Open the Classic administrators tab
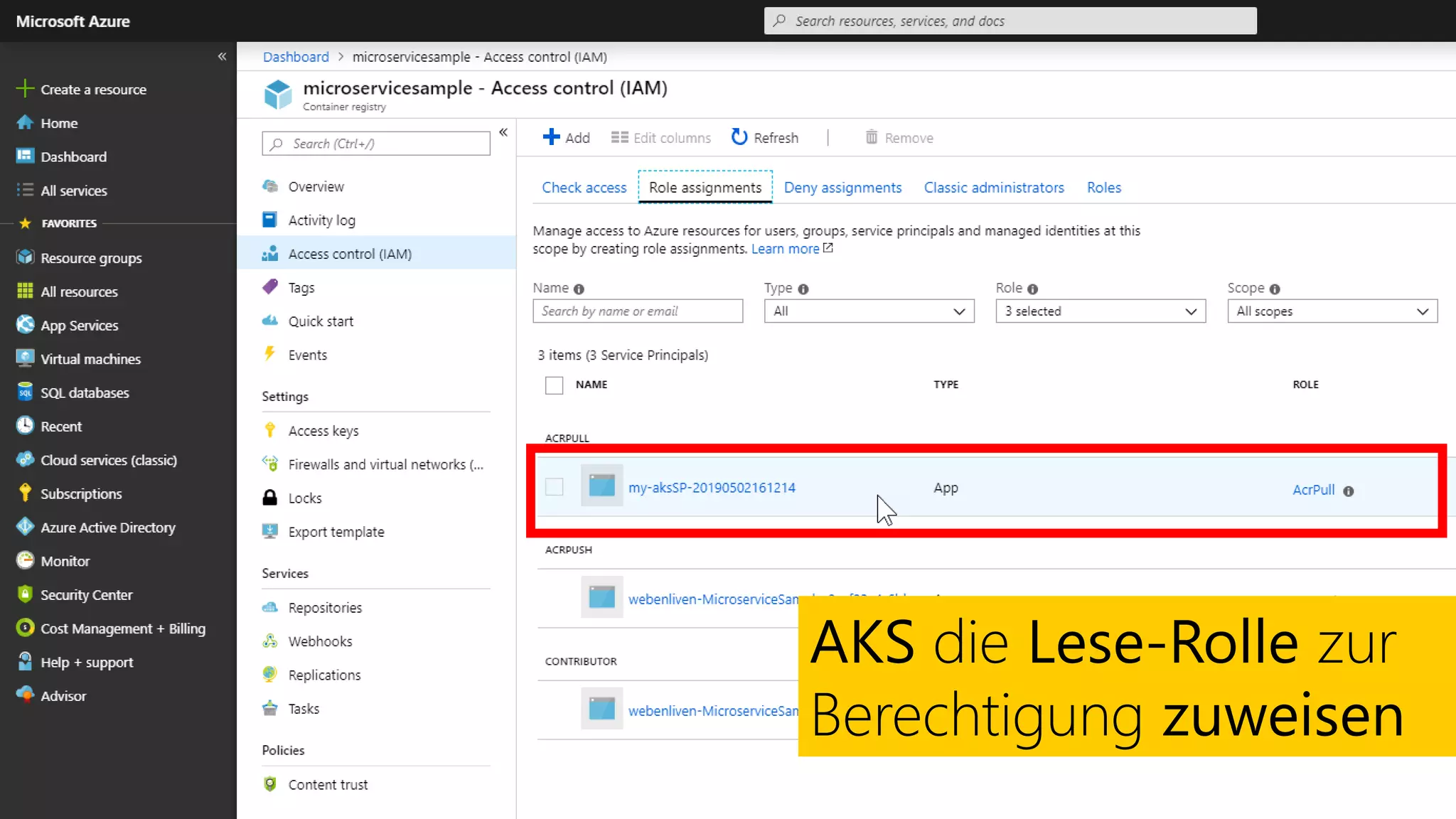Viewport: 1456px width, 819px height. 994,188
